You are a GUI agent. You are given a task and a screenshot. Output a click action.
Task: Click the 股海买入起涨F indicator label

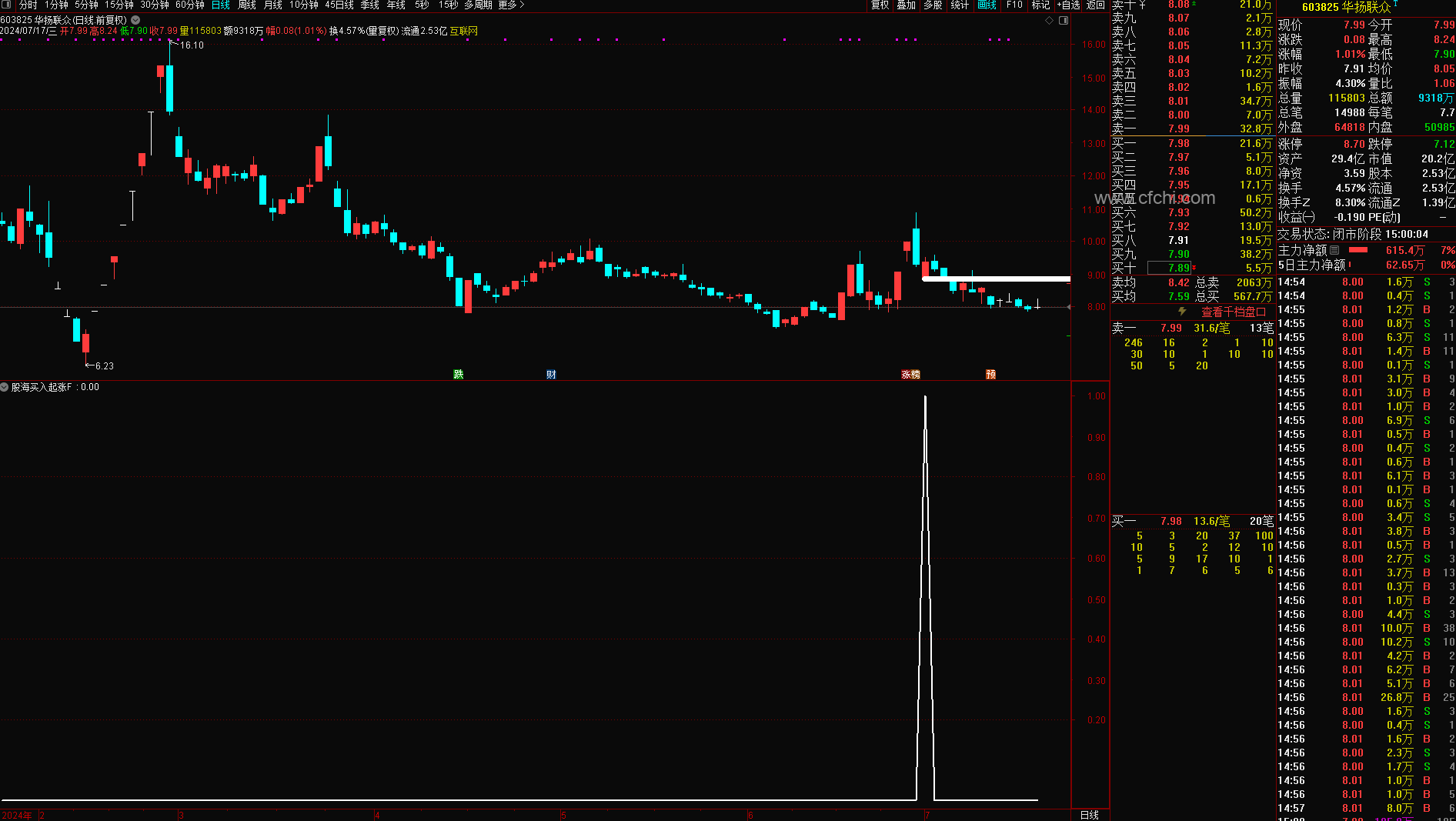point(41,387)
